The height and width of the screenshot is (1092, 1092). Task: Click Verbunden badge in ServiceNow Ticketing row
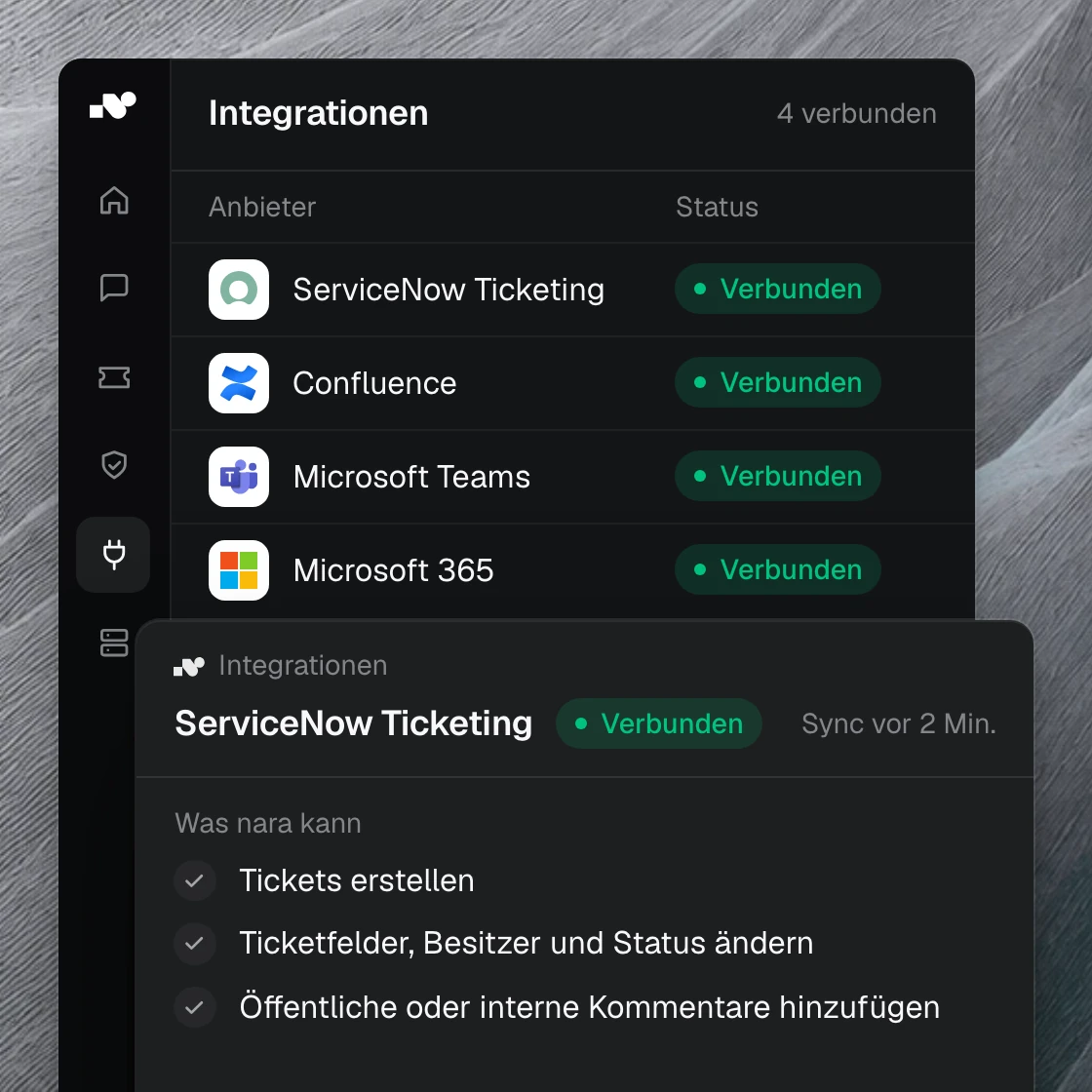tap(778, 289)
